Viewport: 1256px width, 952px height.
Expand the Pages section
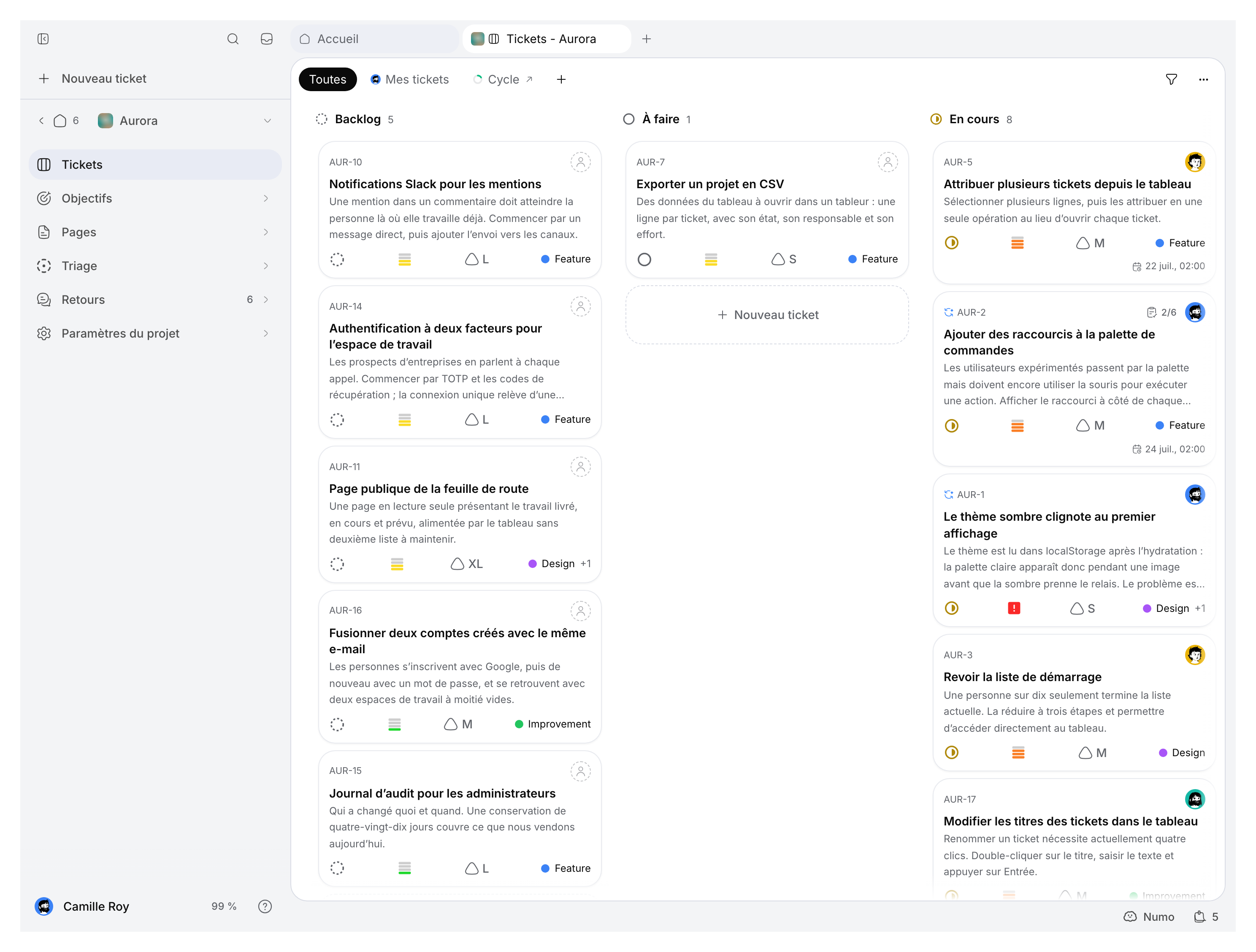click(266, 232)
